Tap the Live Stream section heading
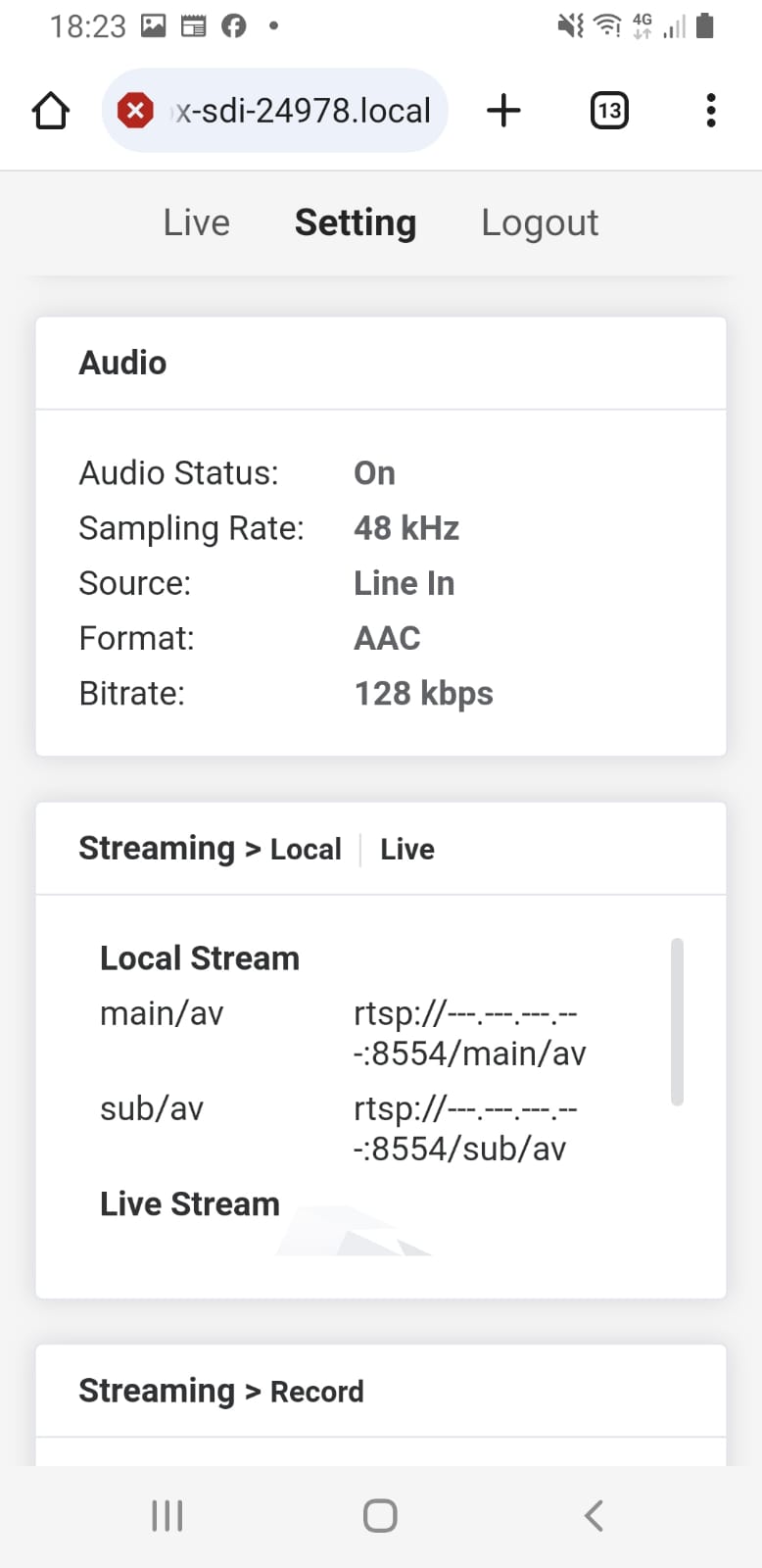Screen dimensions: 762x1568 [x=190, y=1204]
